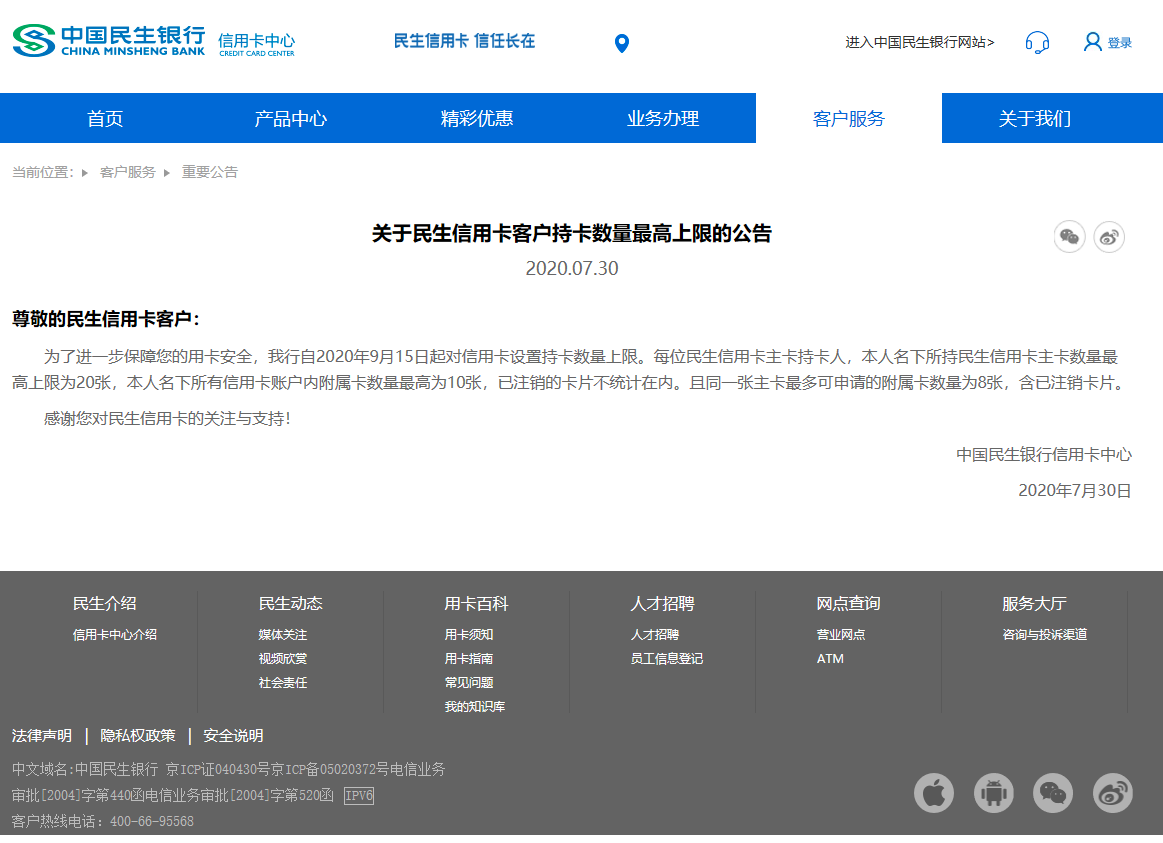Open the 我的知识库 footer link
Viewport: 1163px width, 843px height.
tap(475, 707)
